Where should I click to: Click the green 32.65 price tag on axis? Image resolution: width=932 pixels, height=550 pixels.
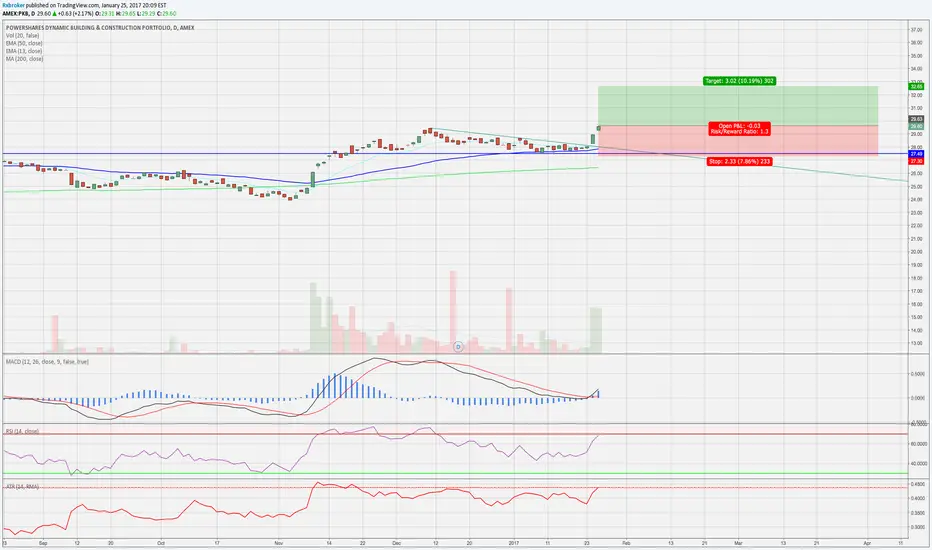pyautogui.click(x=917, y=87)
